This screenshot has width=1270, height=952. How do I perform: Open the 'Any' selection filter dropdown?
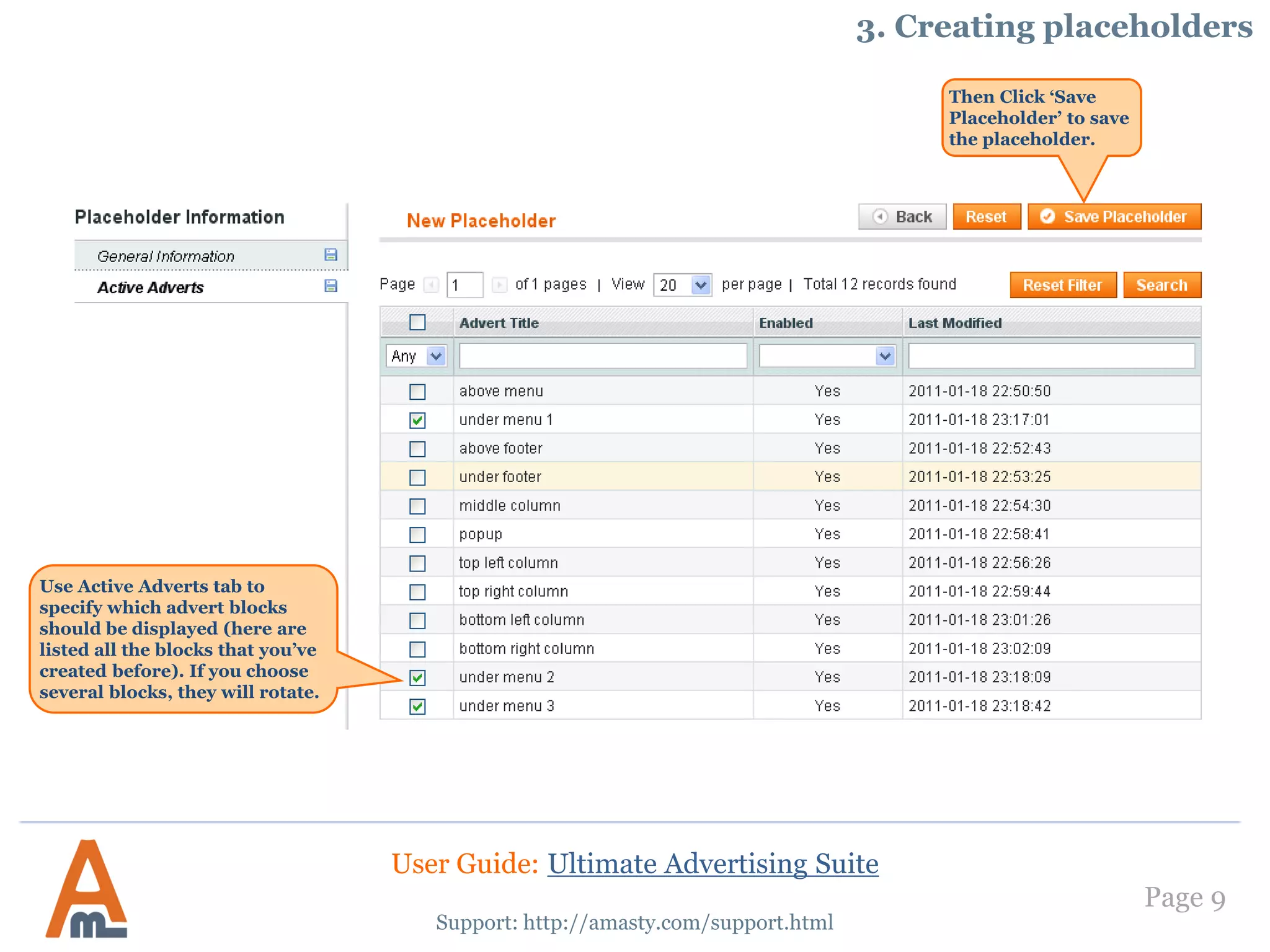coord(416,356)
